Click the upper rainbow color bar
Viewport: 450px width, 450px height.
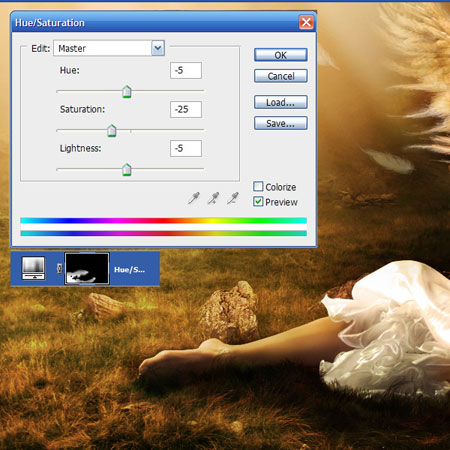tap(163, 220)
